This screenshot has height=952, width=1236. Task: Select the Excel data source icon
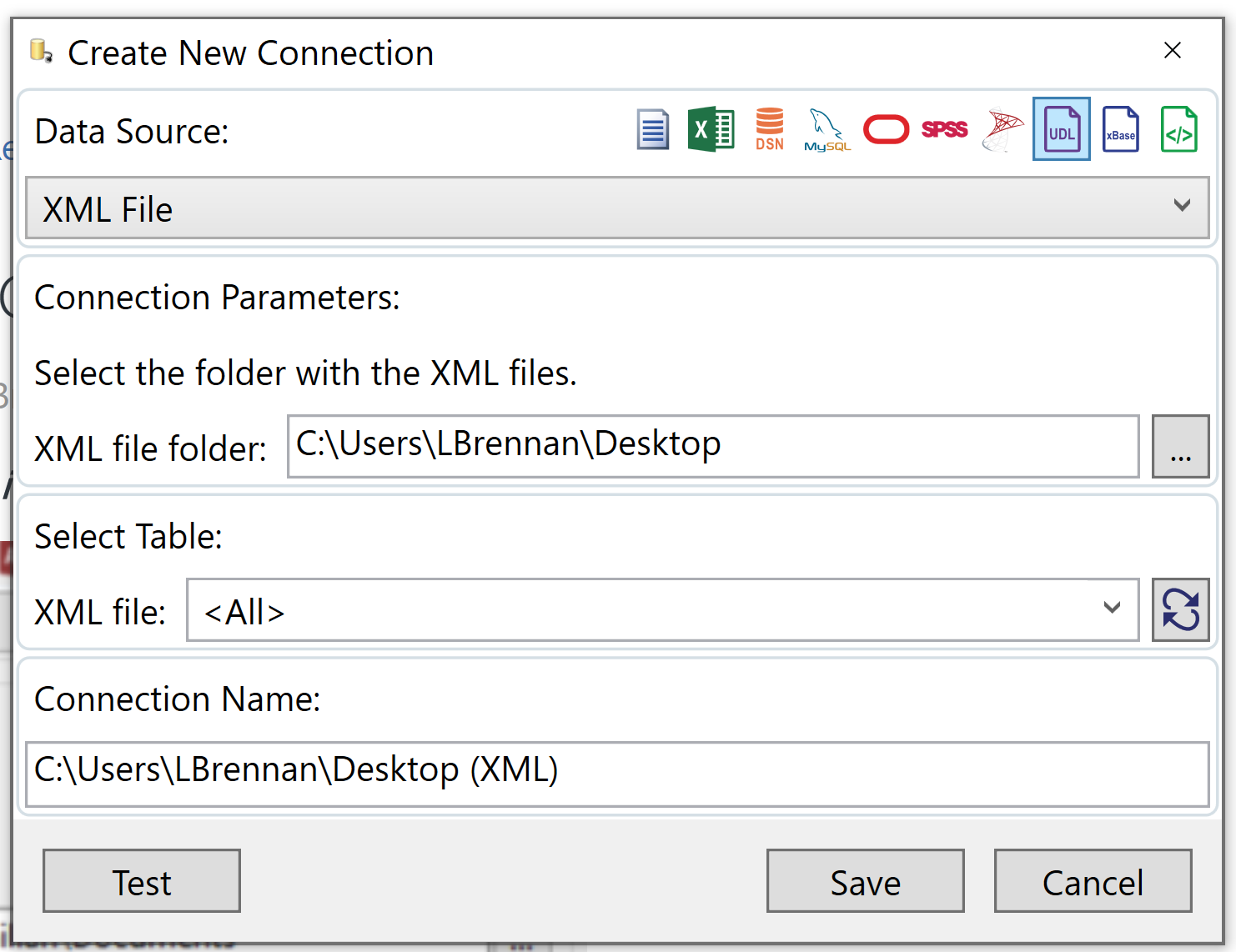point(711,129)
